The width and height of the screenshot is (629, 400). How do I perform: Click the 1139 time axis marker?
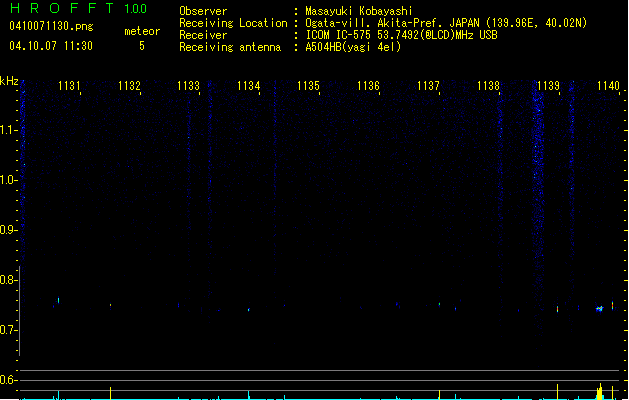coord(548,86)
